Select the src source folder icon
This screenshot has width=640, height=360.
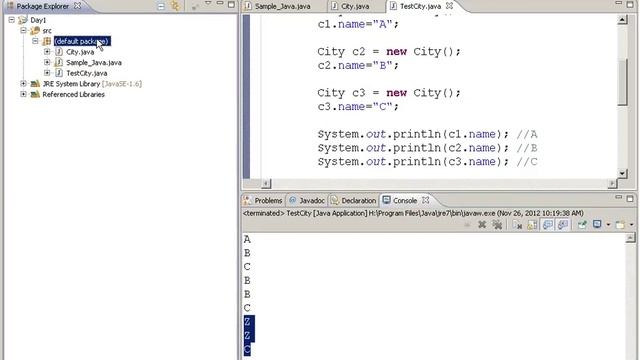tap(35, 30)
